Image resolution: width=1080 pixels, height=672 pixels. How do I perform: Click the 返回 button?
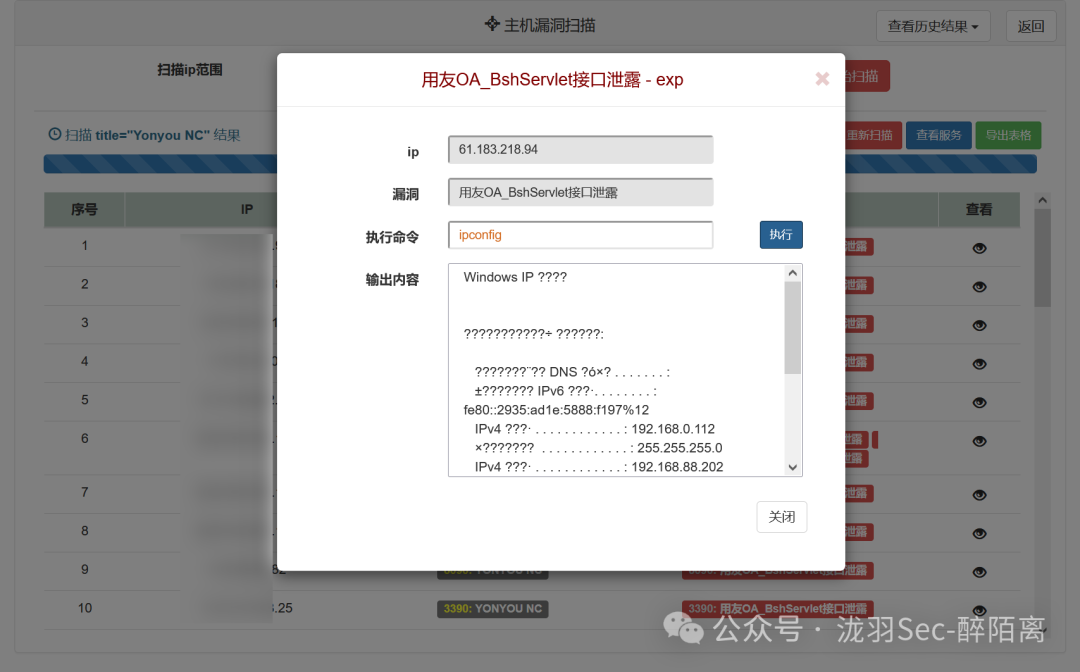(x=1031, y=26)
